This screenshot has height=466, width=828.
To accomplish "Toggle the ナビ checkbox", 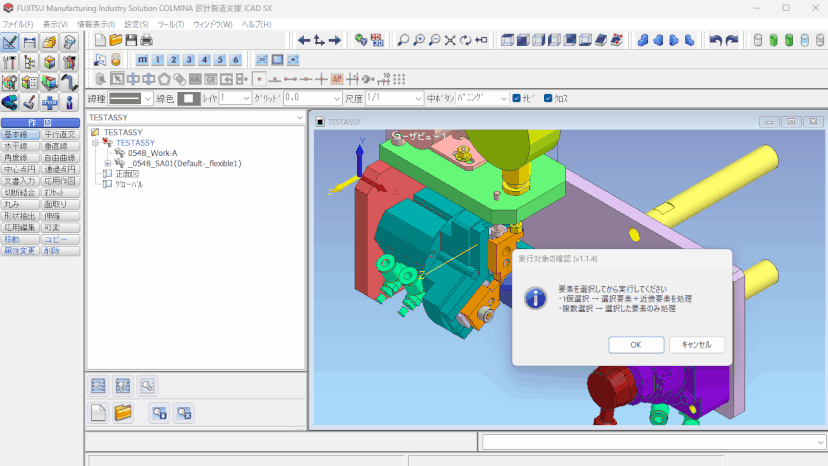I will pos(516,98).
